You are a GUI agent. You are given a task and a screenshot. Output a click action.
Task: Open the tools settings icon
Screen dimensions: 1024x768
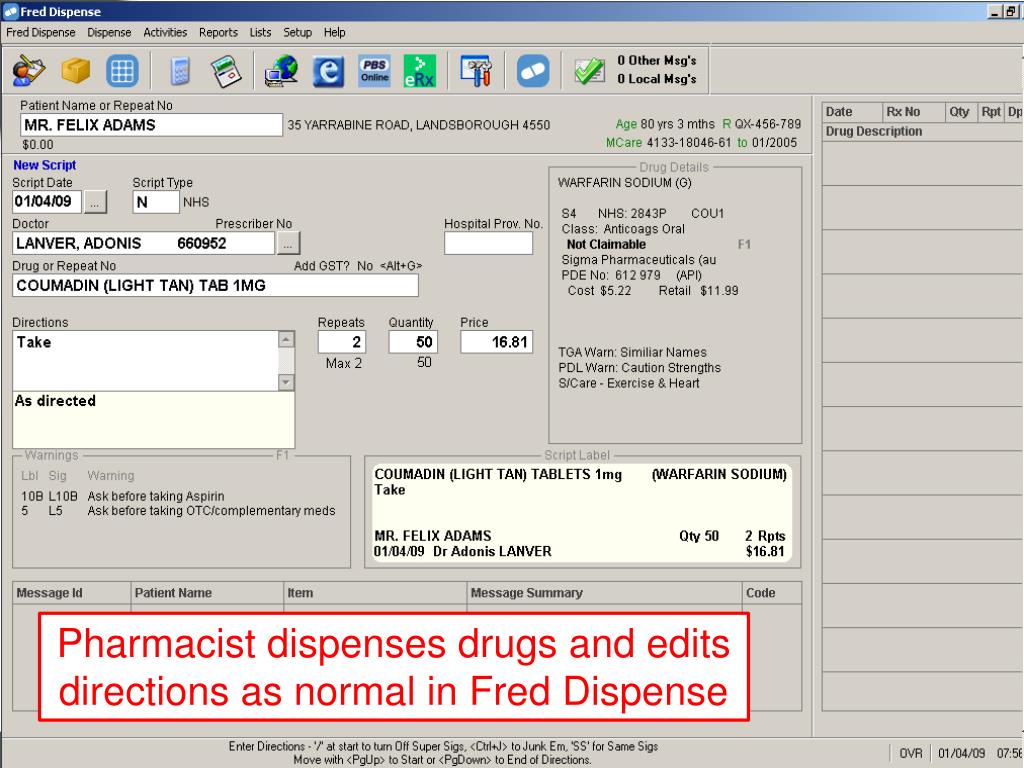click(x=477, y=71)
